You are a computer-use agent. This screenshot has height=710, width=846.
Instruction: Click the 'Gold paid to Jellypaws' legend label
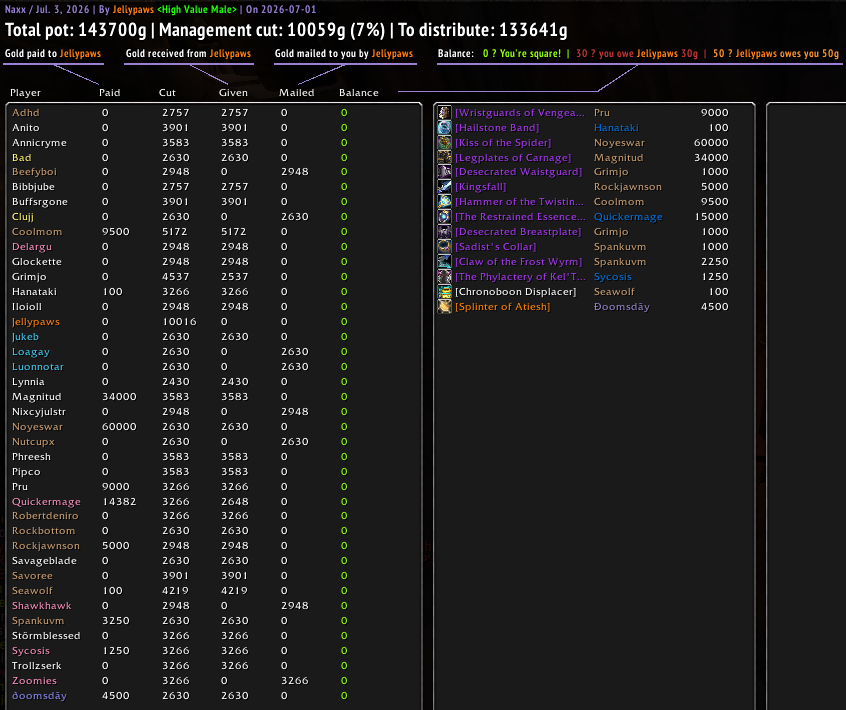(x=53, y=53)
